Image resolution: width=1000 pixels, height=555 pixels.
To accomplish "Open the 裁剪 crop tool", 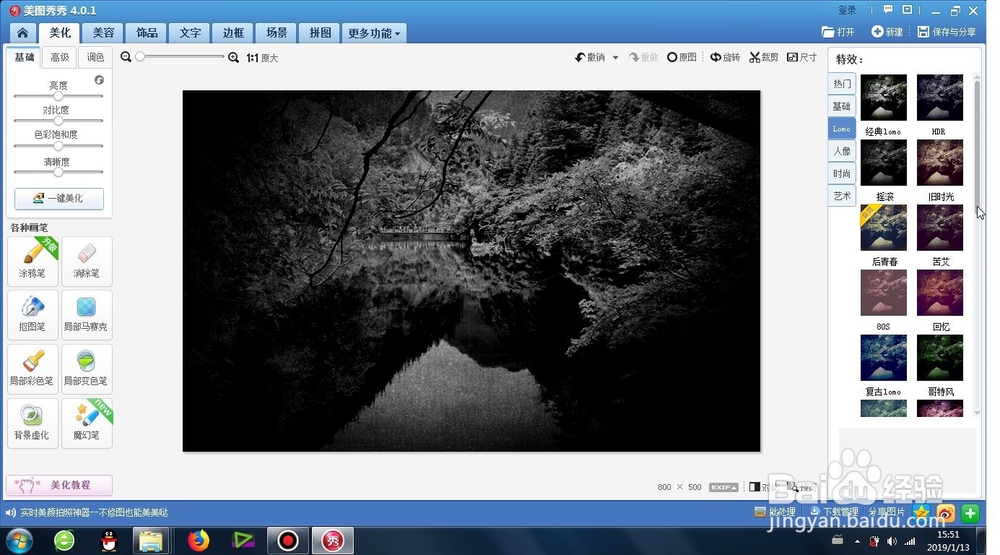I will coord(763,57).
